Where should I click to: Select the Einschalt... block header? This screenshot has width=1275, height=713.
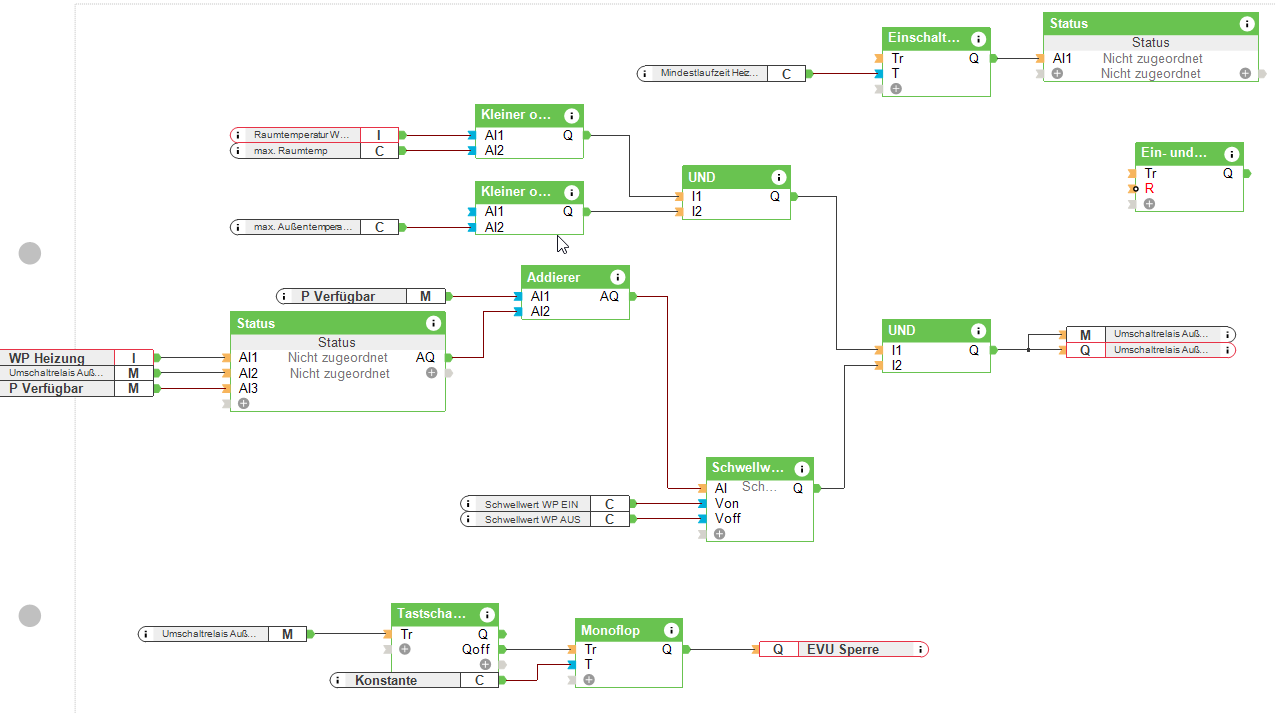click(936, 39)
